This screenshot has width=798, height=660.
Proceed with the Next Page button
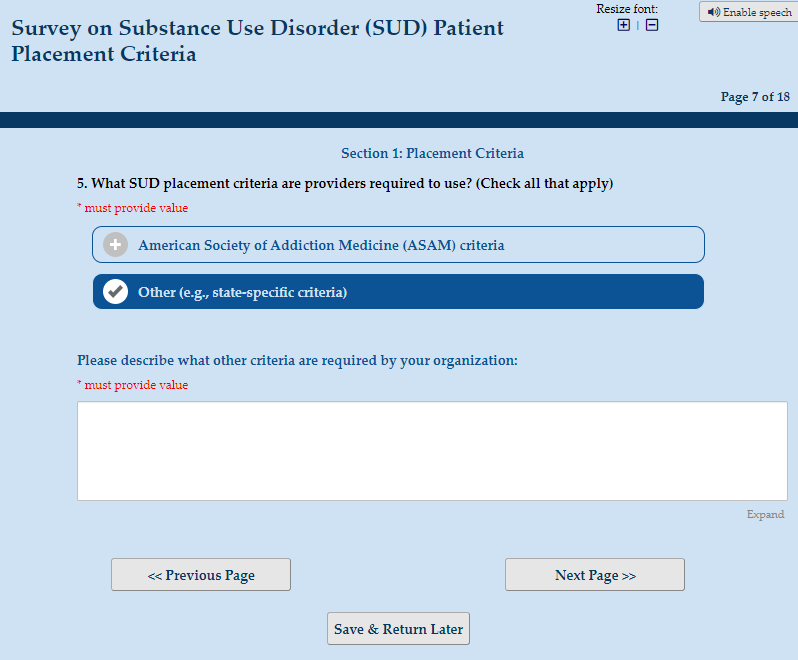(x=595, y=575)
